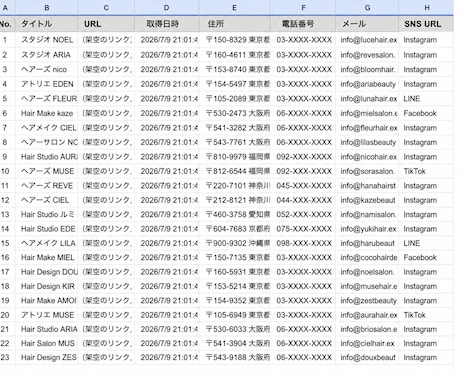Select the ヘアーズ nico cell

tap(47, 69)
